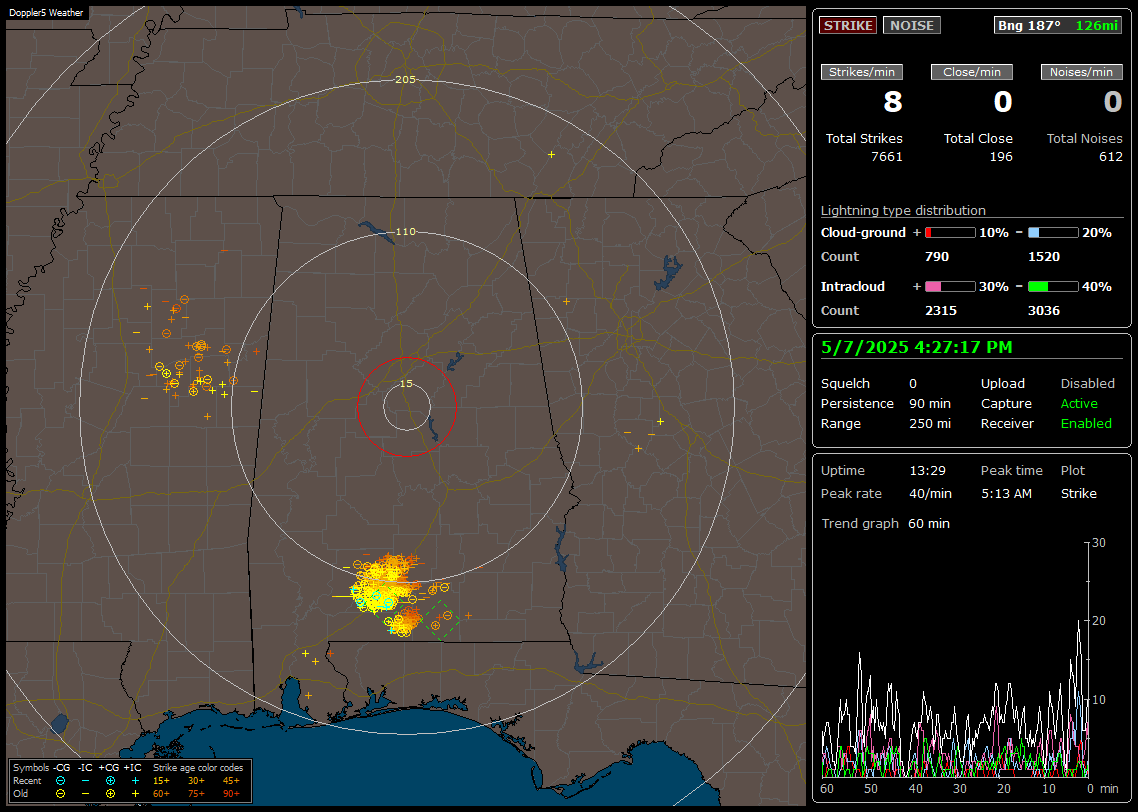Click the green negative intracloud 40% bar
Screen dimensions: 1138x812
(x=1053, y=287)
